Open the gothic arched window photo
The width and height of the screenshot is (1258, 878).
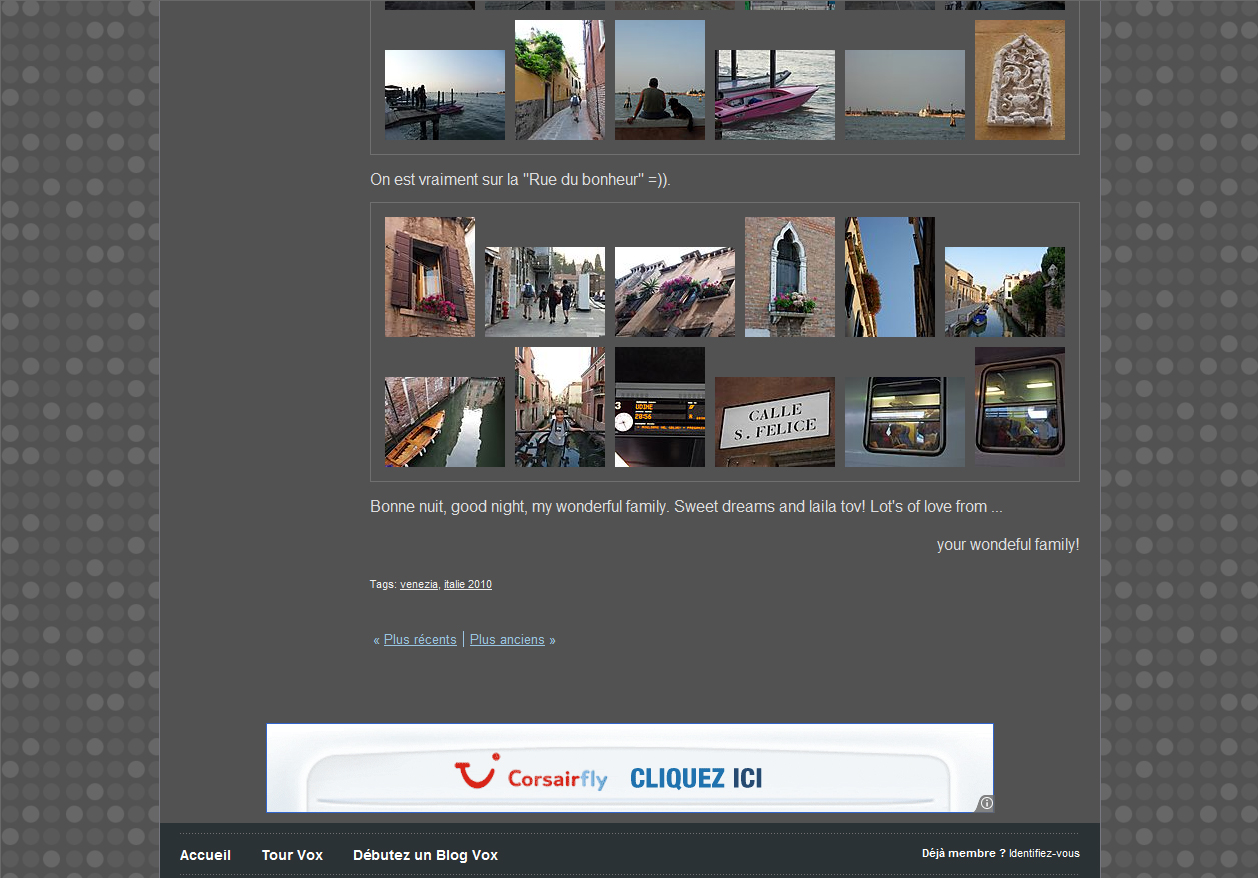(x=790, y=277)
